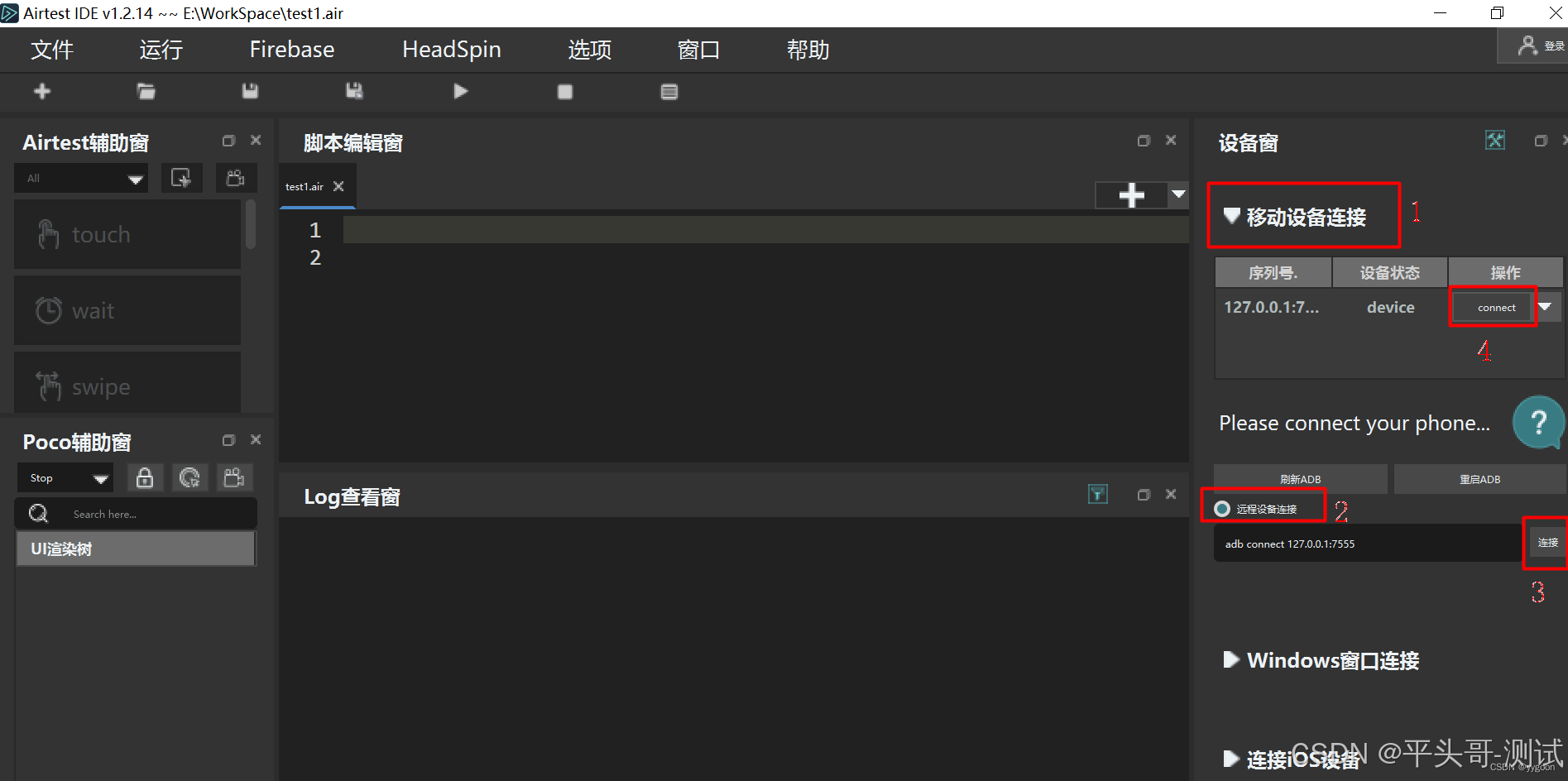
Task: Select the wait command
Action: pyautogui.click(x=127, y=311)
